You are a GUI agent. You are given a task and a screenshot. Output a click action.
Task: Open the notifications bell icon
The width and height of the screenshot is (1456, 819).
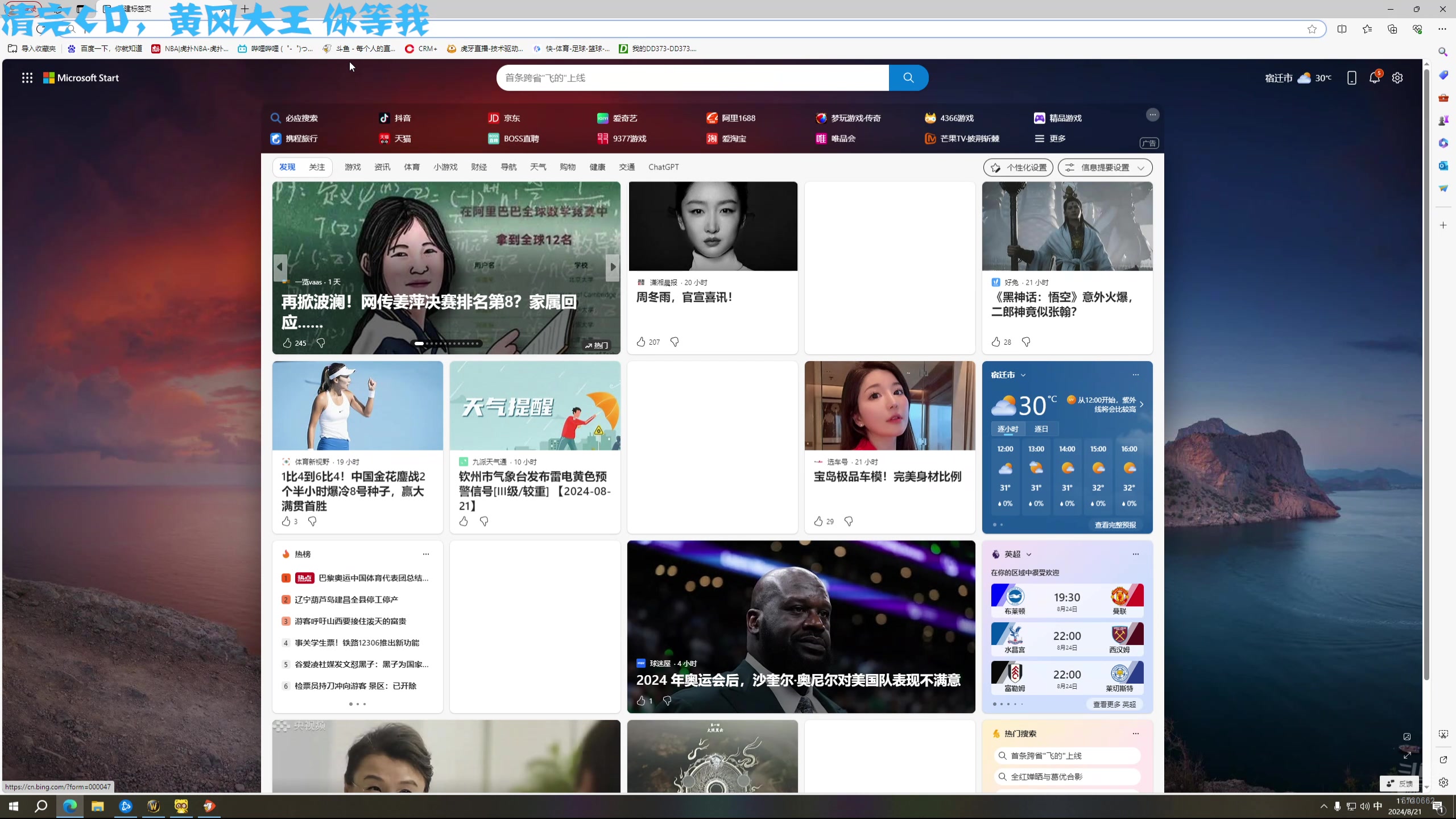1375,78
